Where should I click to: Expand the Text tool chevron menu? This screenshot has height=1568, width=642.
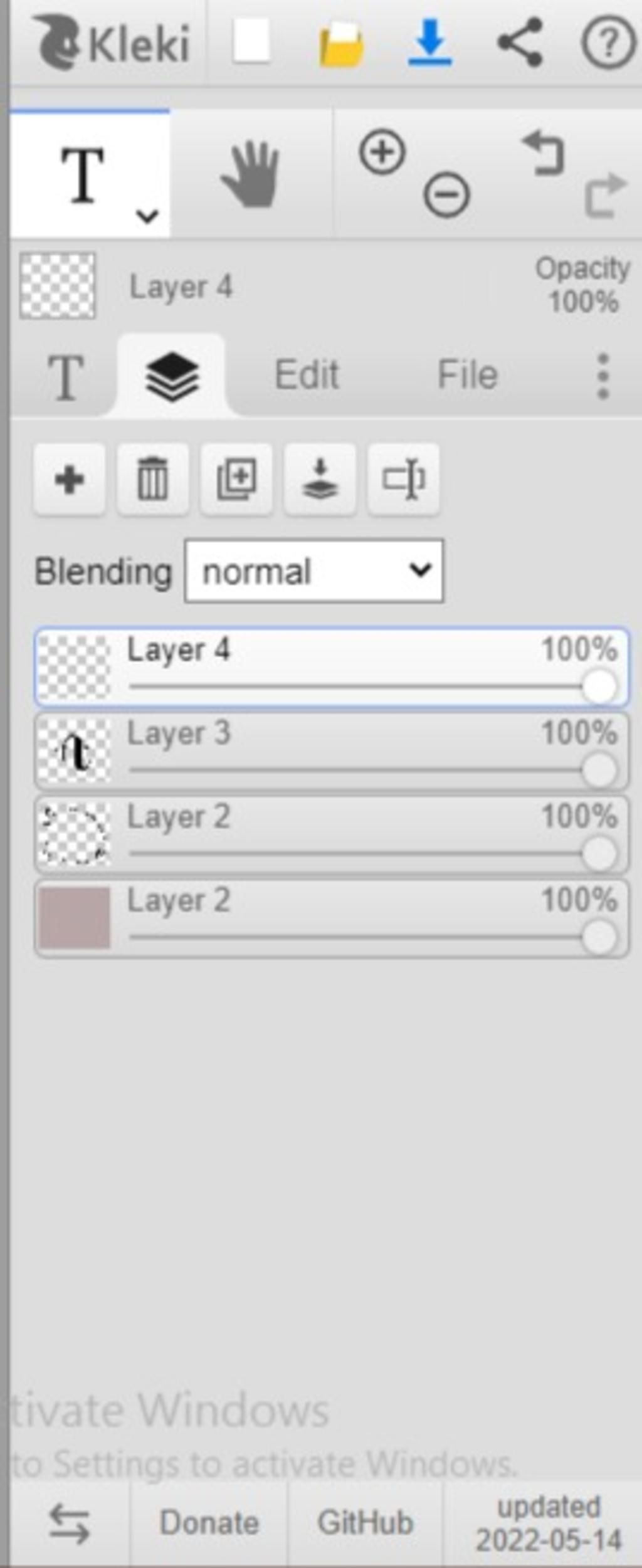(x=147, y=216)
